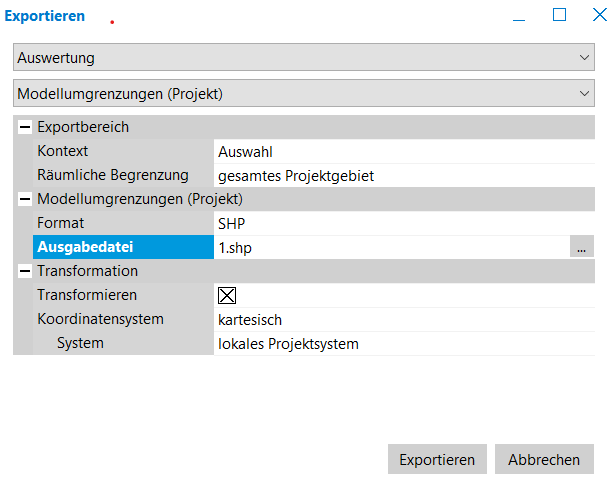
Task: Collapse the Exportbereich section
Action: (x=24, y=127)
